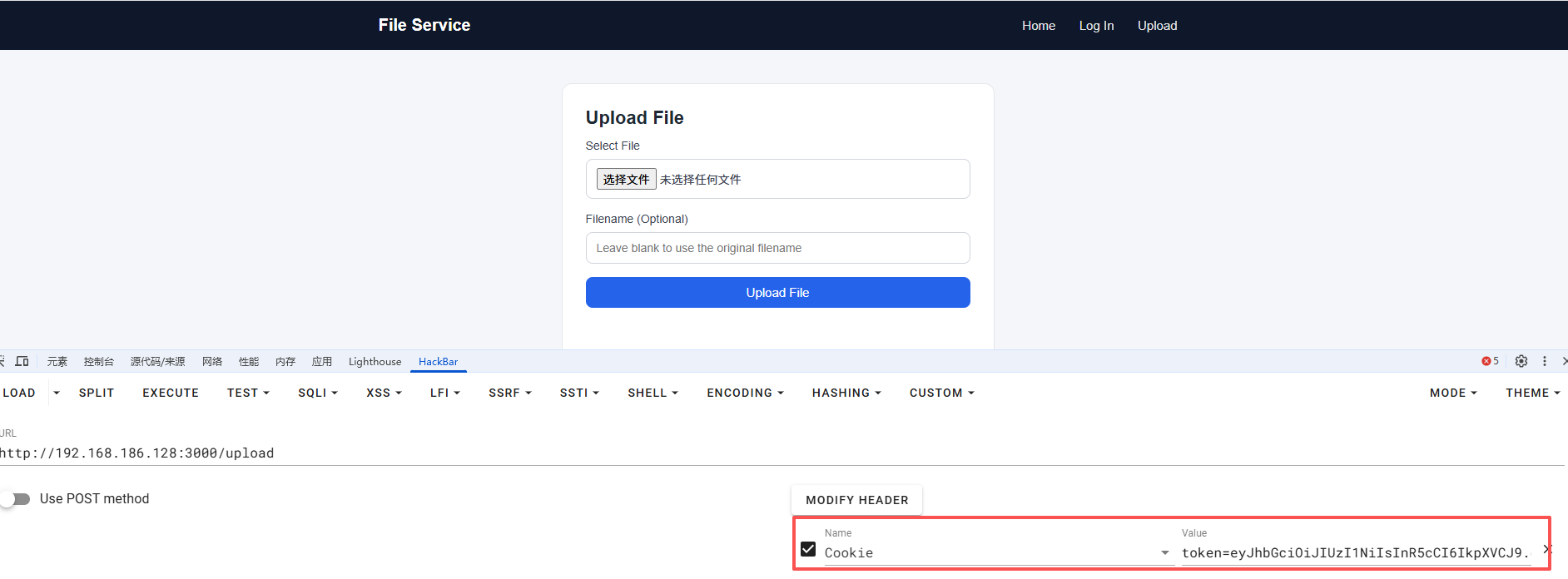This screenshot has height=579, width=1568.
Task: Open the 元素 (Elements) tab
Action: (57, 361)
